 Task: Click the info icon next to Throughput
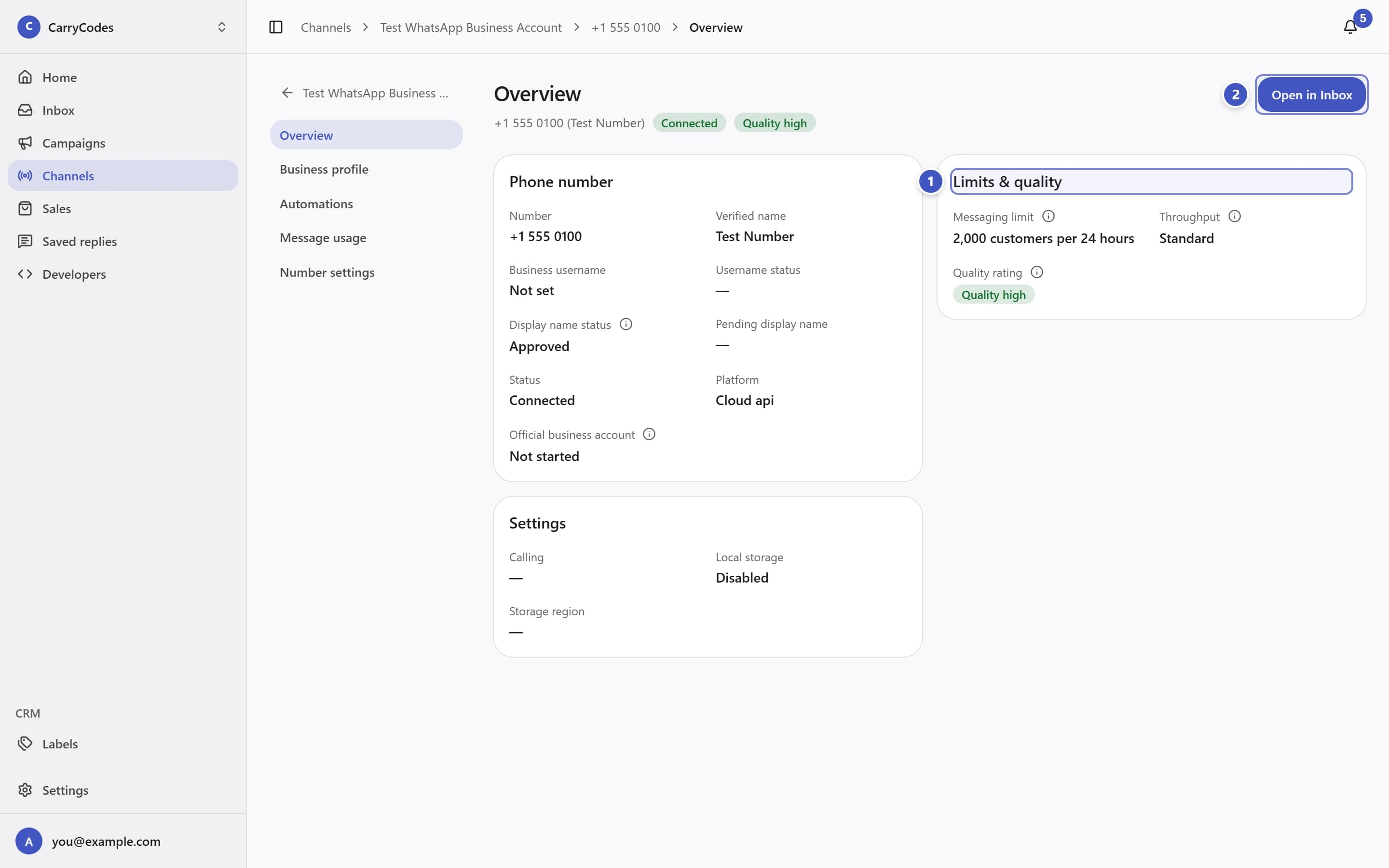(1234, 217)
